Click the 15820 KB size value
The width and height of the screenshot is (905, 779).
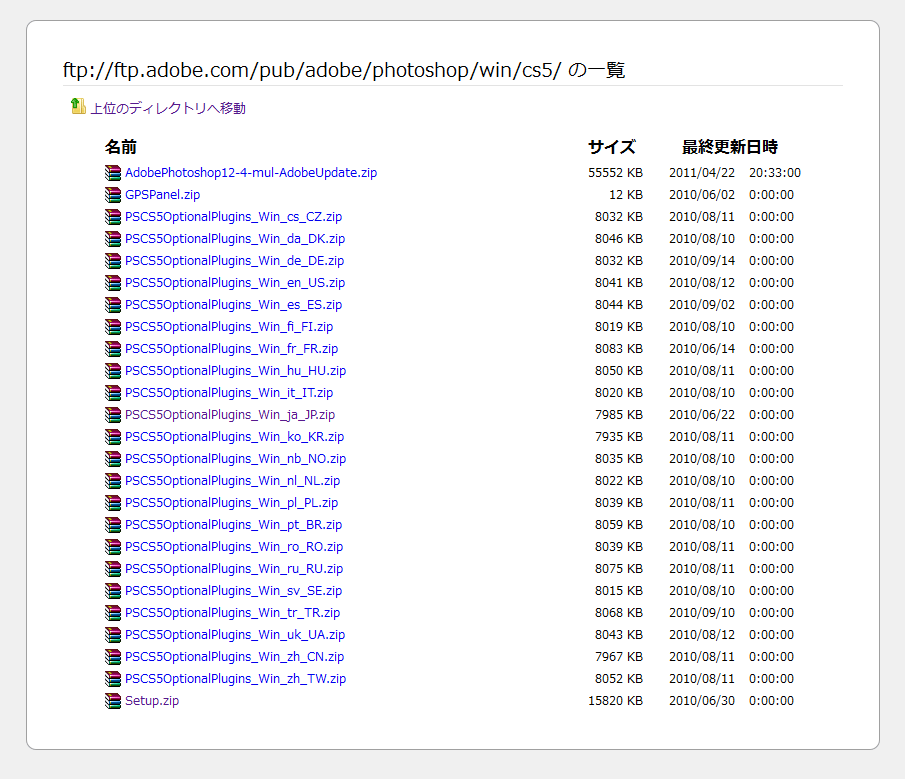[x=615, y=700]
